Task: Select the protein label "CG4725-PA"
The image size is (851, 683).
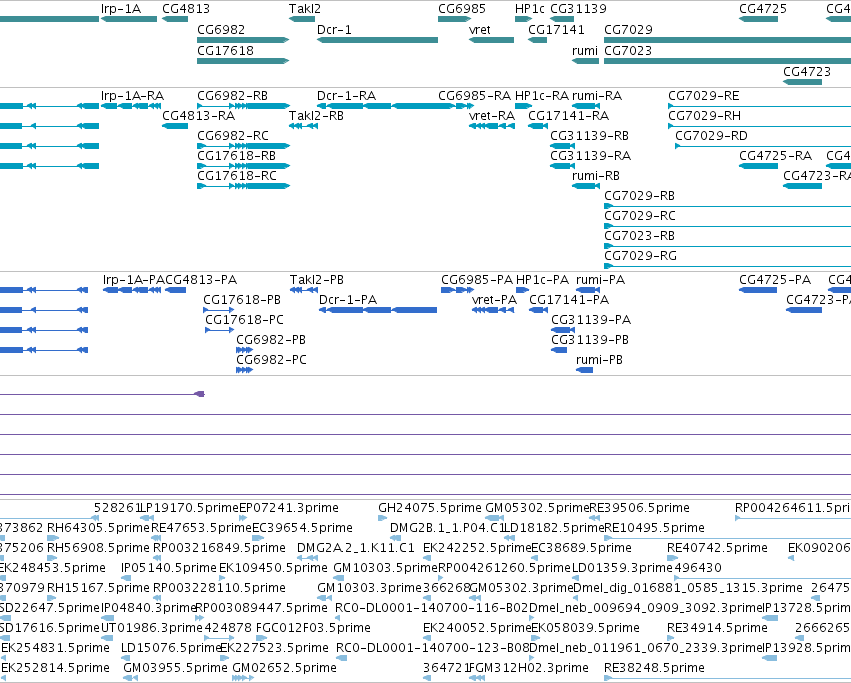Action: 775,280
